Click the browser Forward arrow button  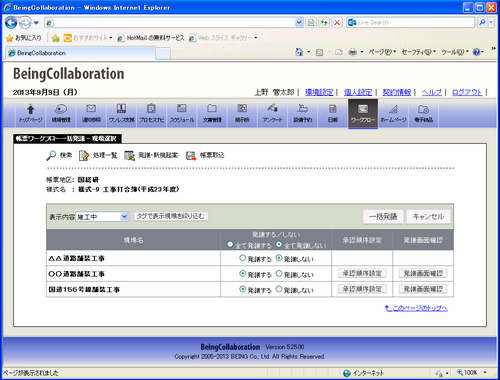coord(25,23)
